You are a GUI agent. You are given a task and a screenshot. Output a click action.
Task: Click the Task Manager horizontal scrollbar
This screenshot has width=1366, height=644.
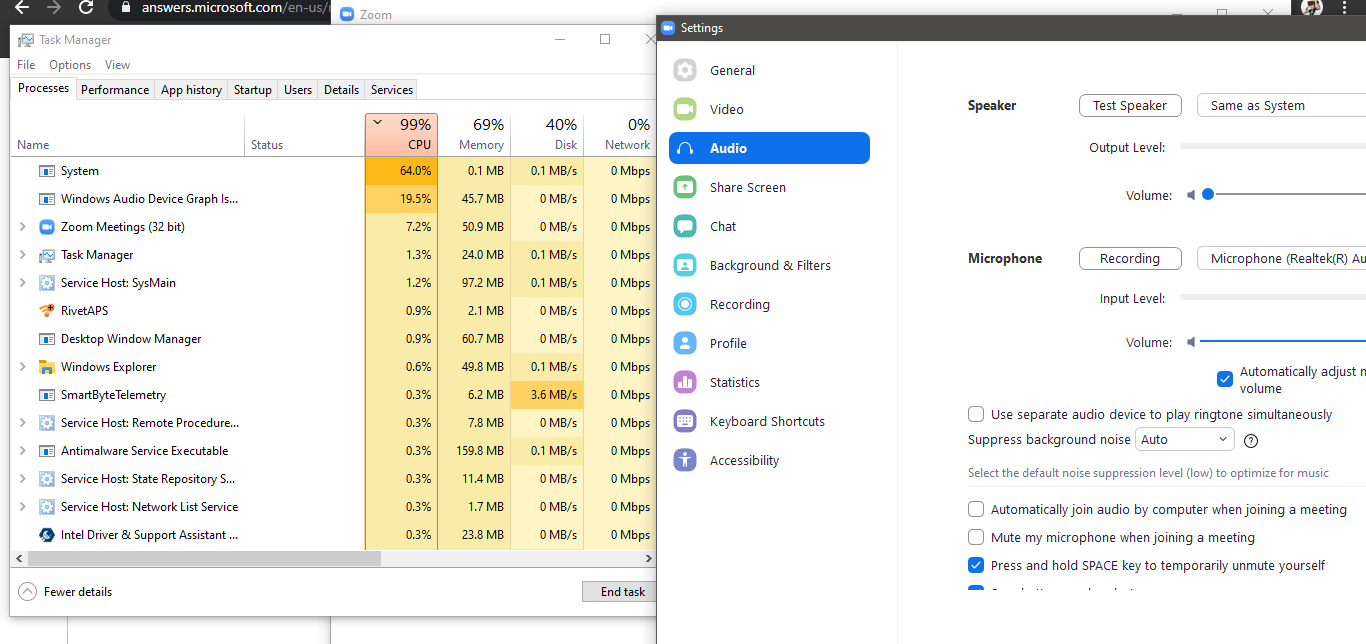coord(203,558)
